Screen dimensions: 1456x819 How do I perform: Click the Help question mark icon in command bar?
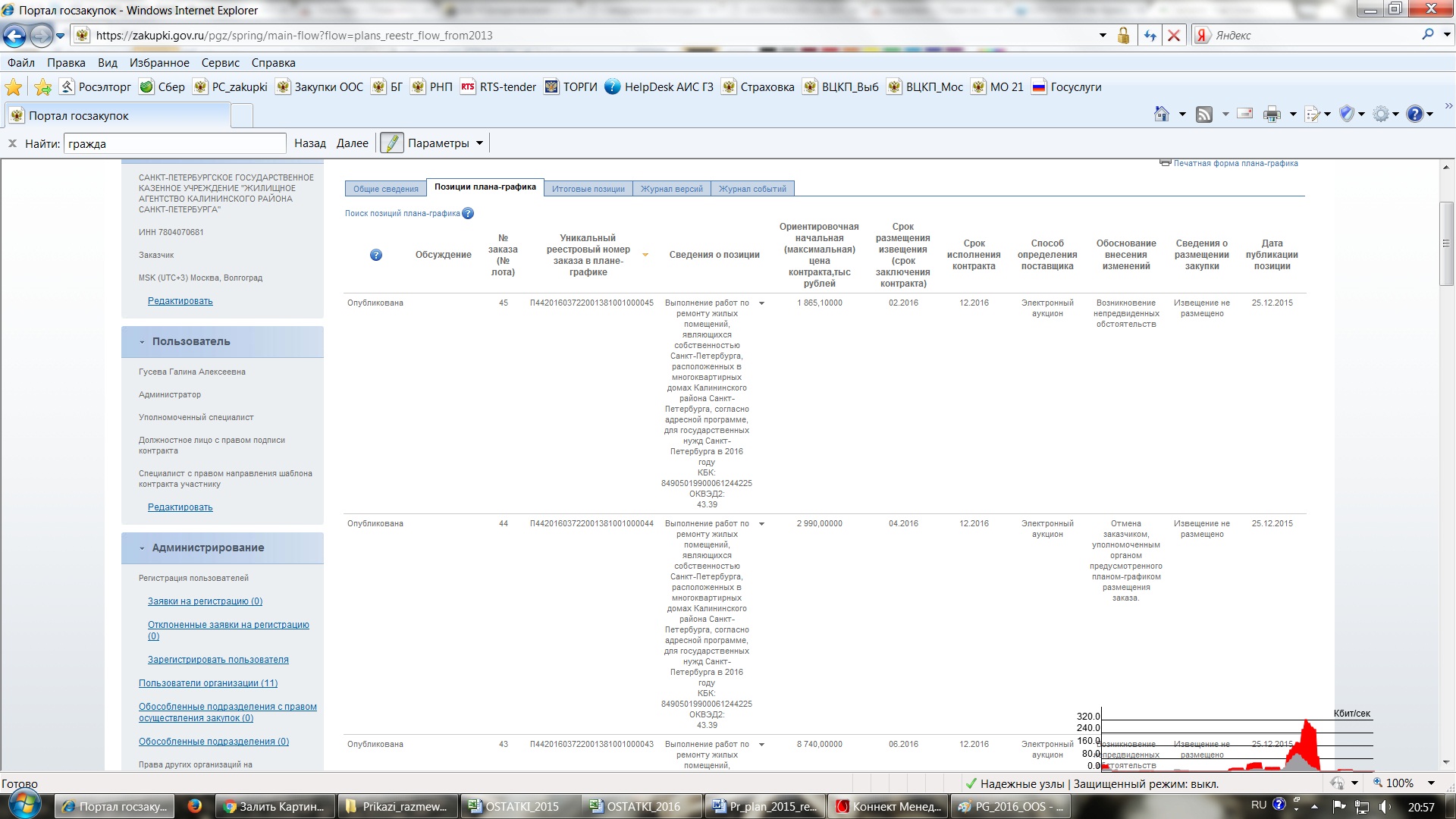(x=1414, y=114)
